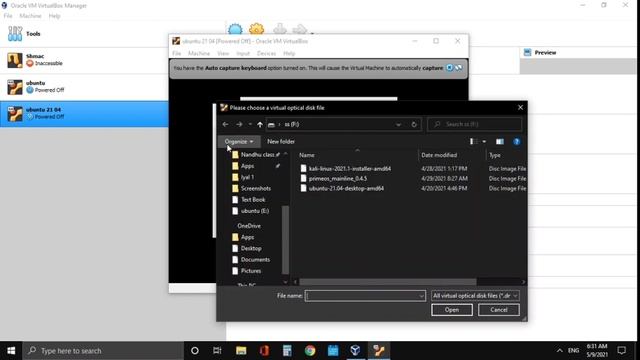Launch Google Chrome from the taskbar
The width and height of the screenshot is (640, 360).
coord(310,351)
